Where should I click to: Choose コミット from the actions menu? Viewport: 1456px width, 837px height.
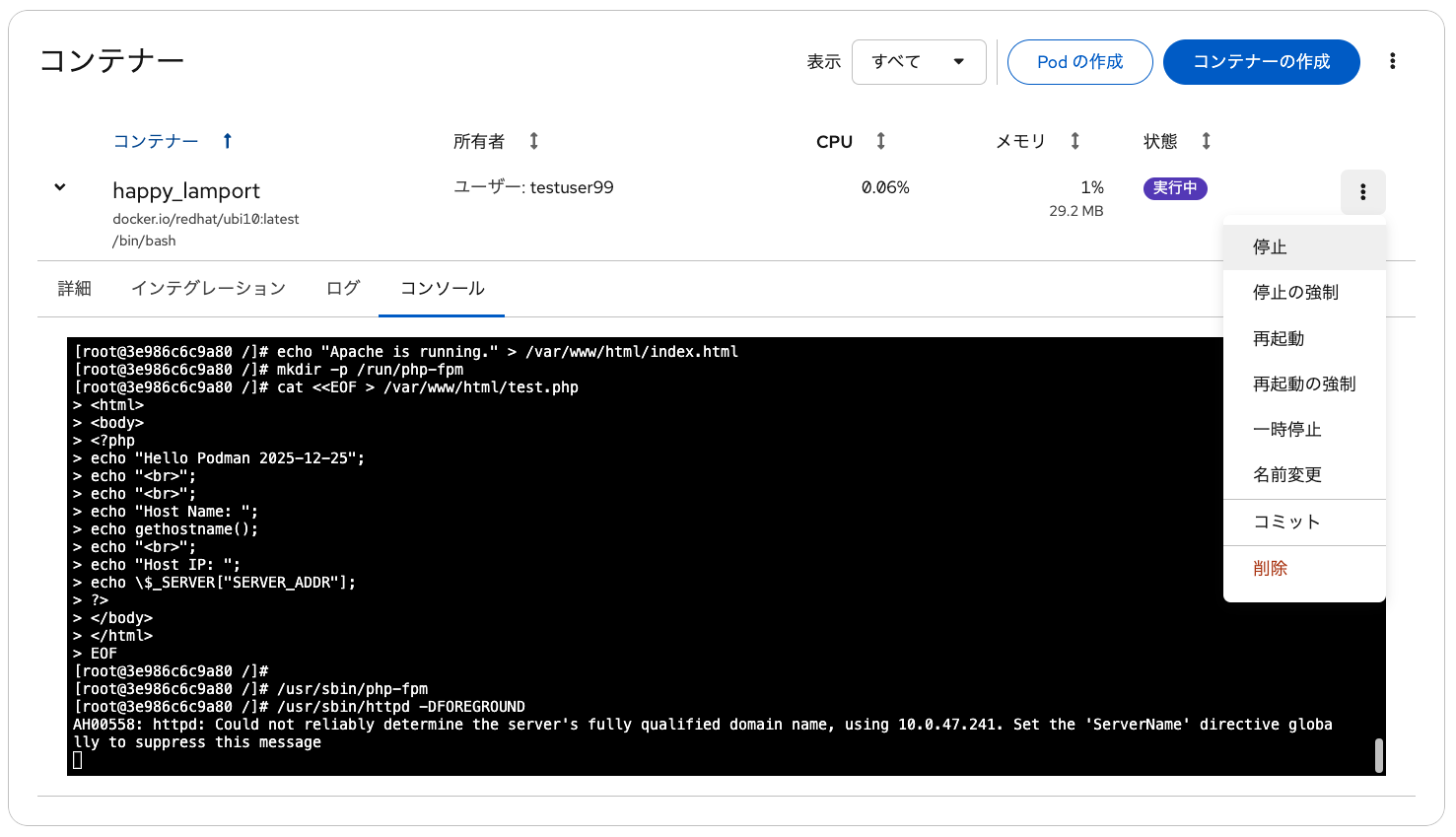1285,522
